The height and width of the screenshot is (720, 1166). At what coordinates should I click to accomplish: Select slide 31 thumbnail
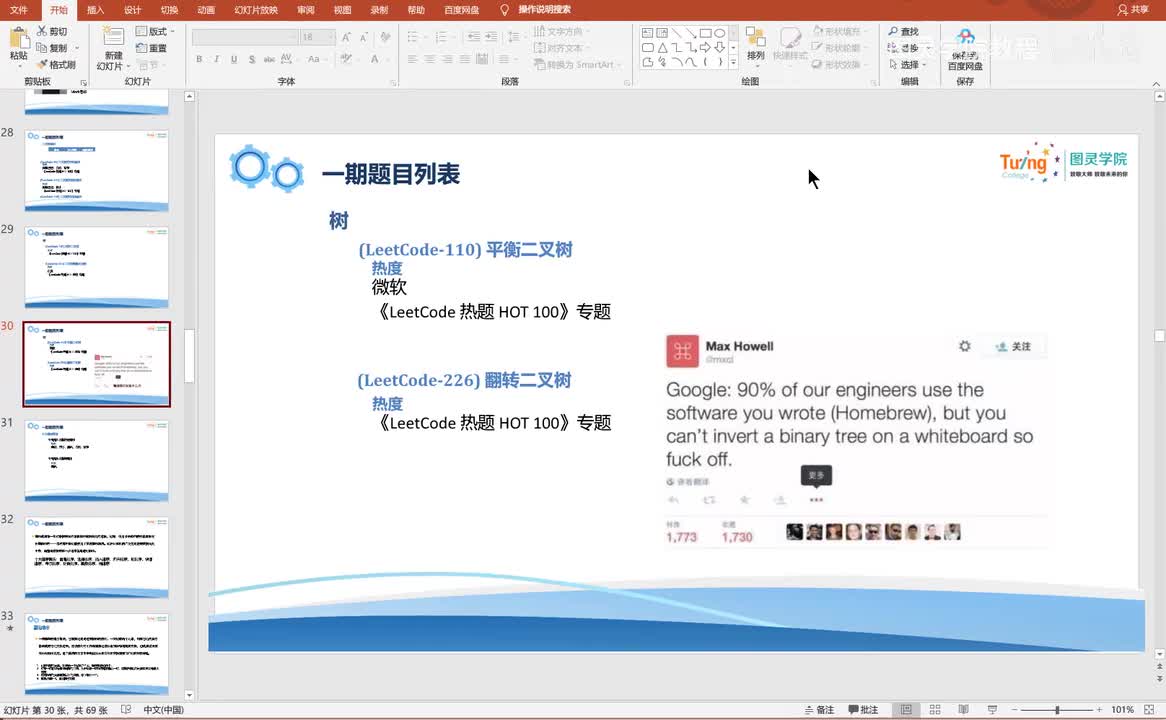point(97,460)
